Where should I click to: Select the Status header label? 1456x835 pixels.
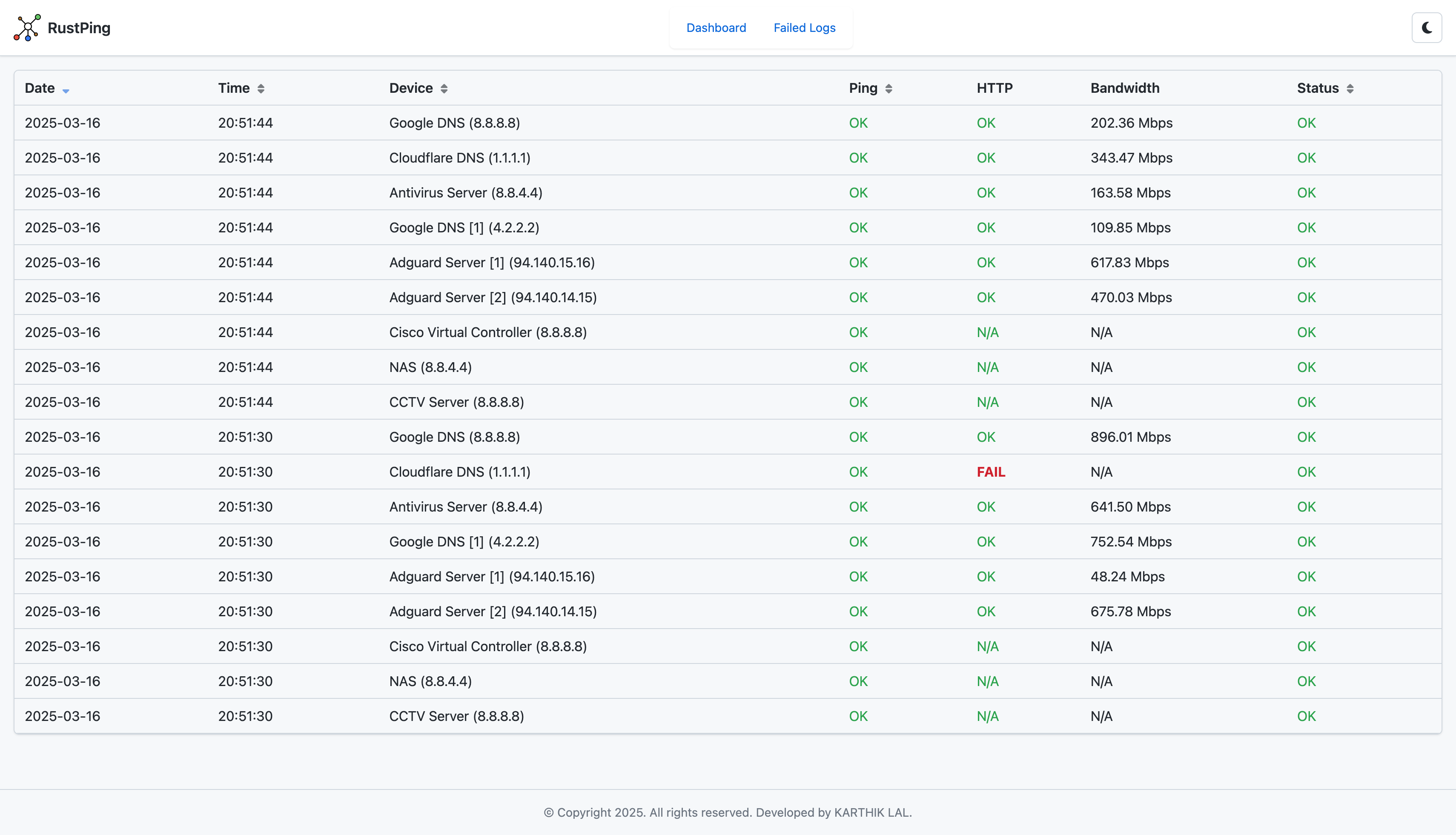click(x=1317, y=88)
